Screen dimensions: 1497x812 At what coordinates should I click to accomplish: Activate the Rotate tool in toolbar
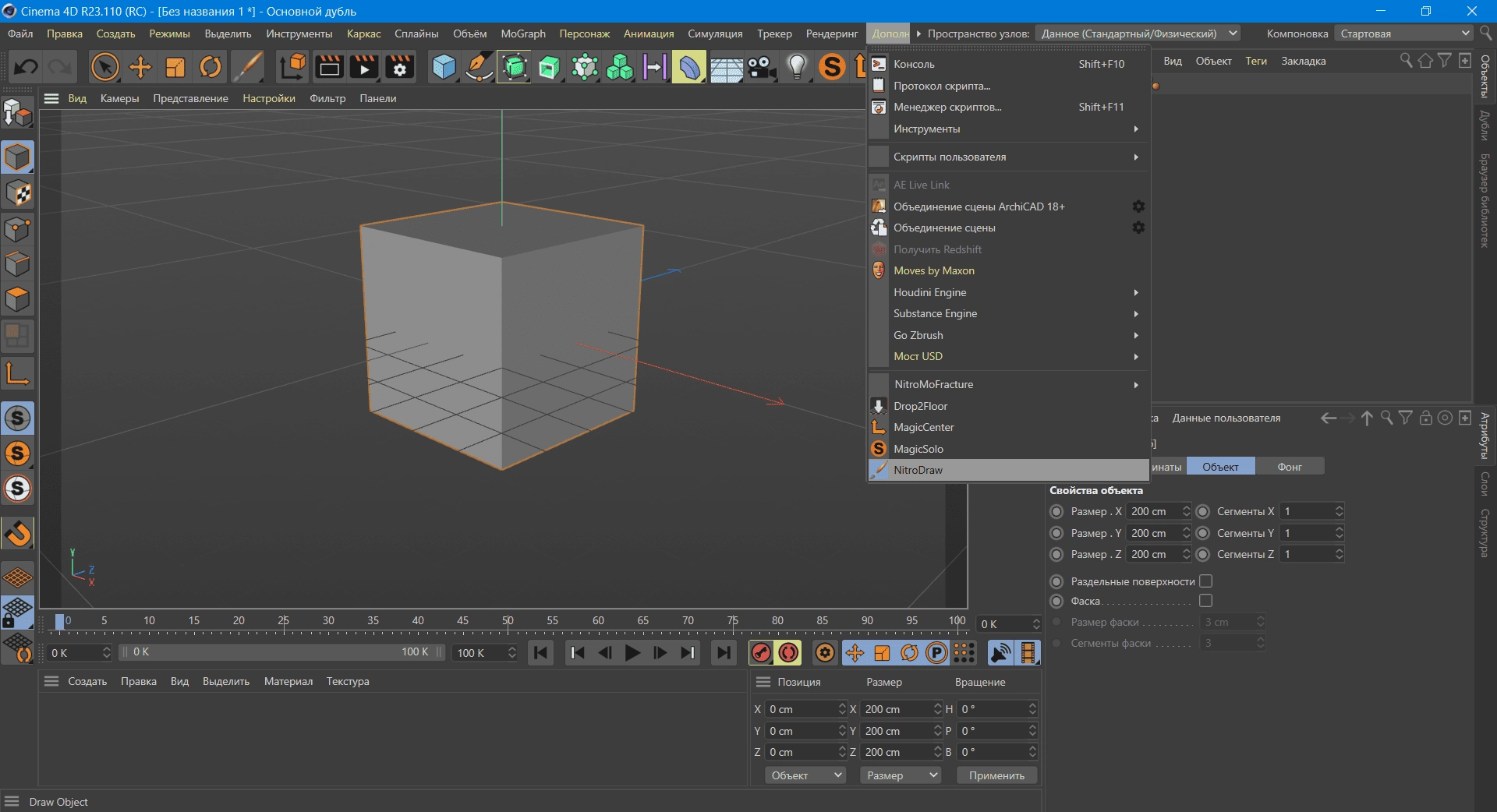(x=211, y=67)
